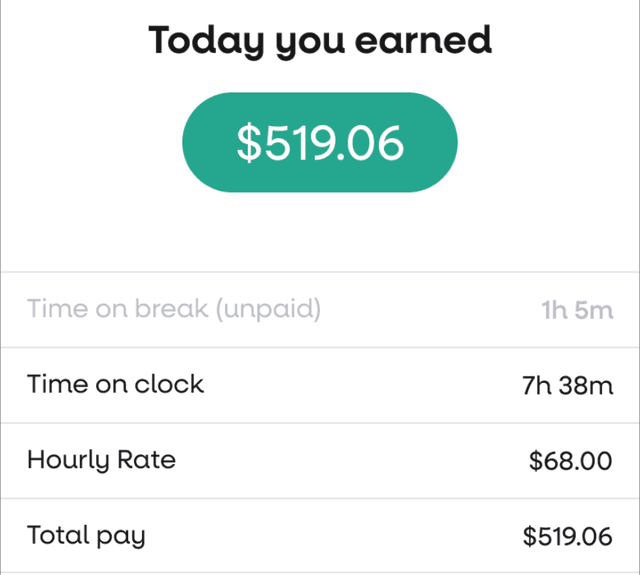Click the word "Hourly" in the rate row

coord(68,460)
